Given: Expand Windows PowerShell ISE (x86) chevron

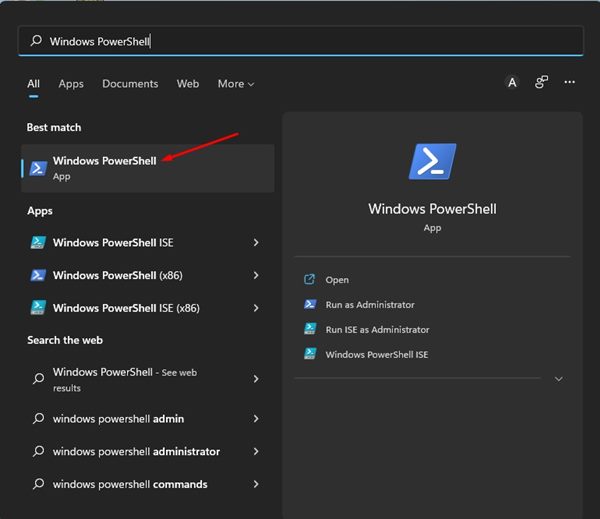Looking at the screenshot, I should 256,308.
